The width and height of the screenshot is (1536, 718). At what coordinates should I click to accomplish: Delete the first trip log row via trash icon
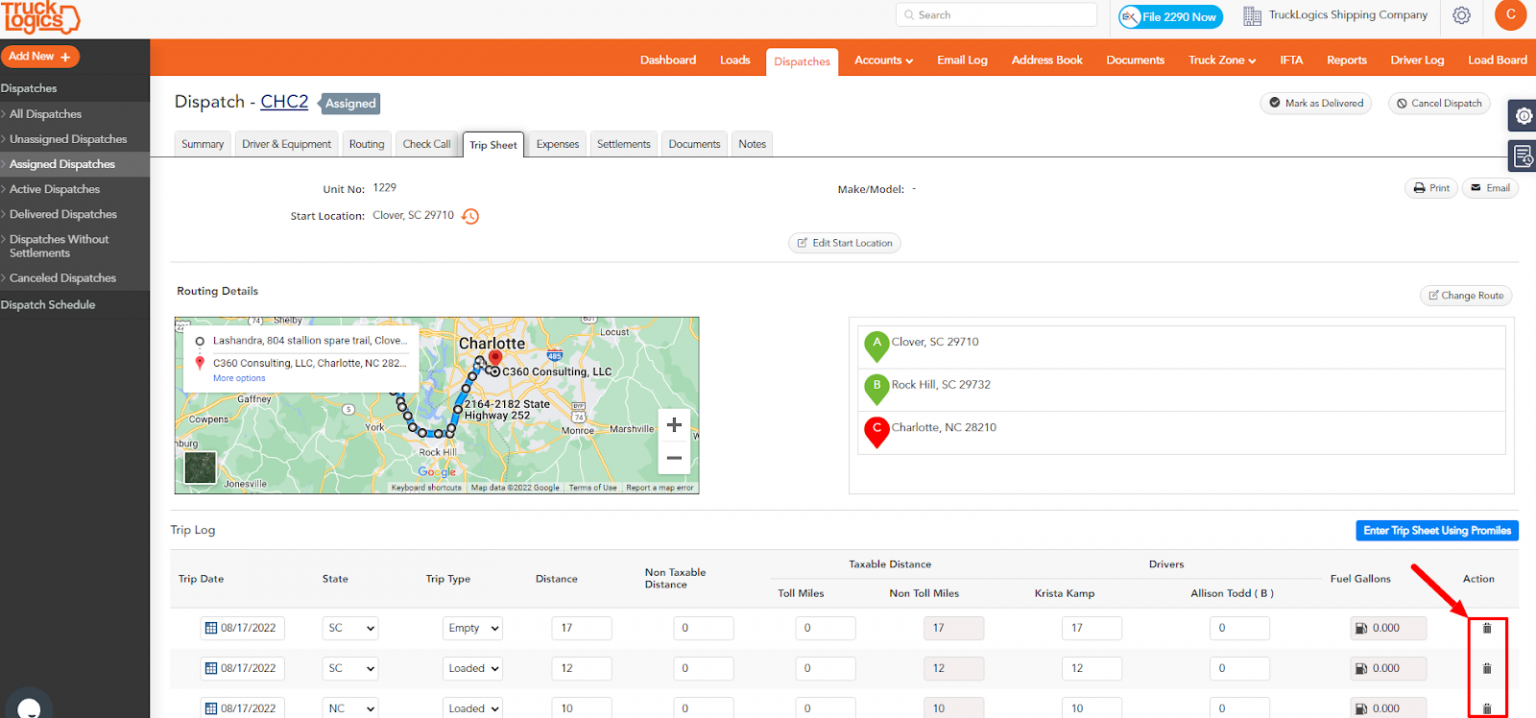(1487, 628)
